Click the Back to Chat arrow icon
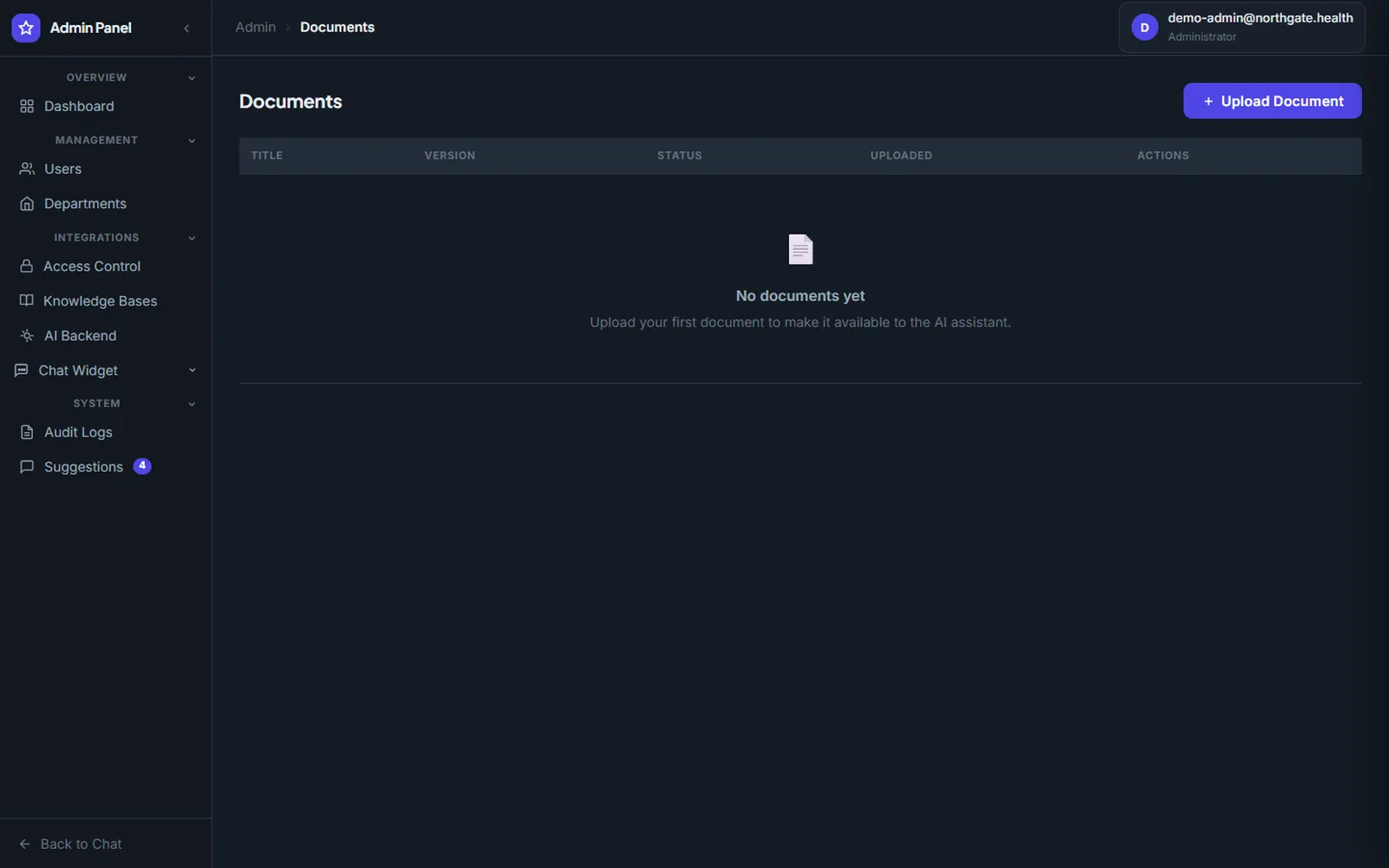The width and height of the screenshot is (1389, 868). 25,844
